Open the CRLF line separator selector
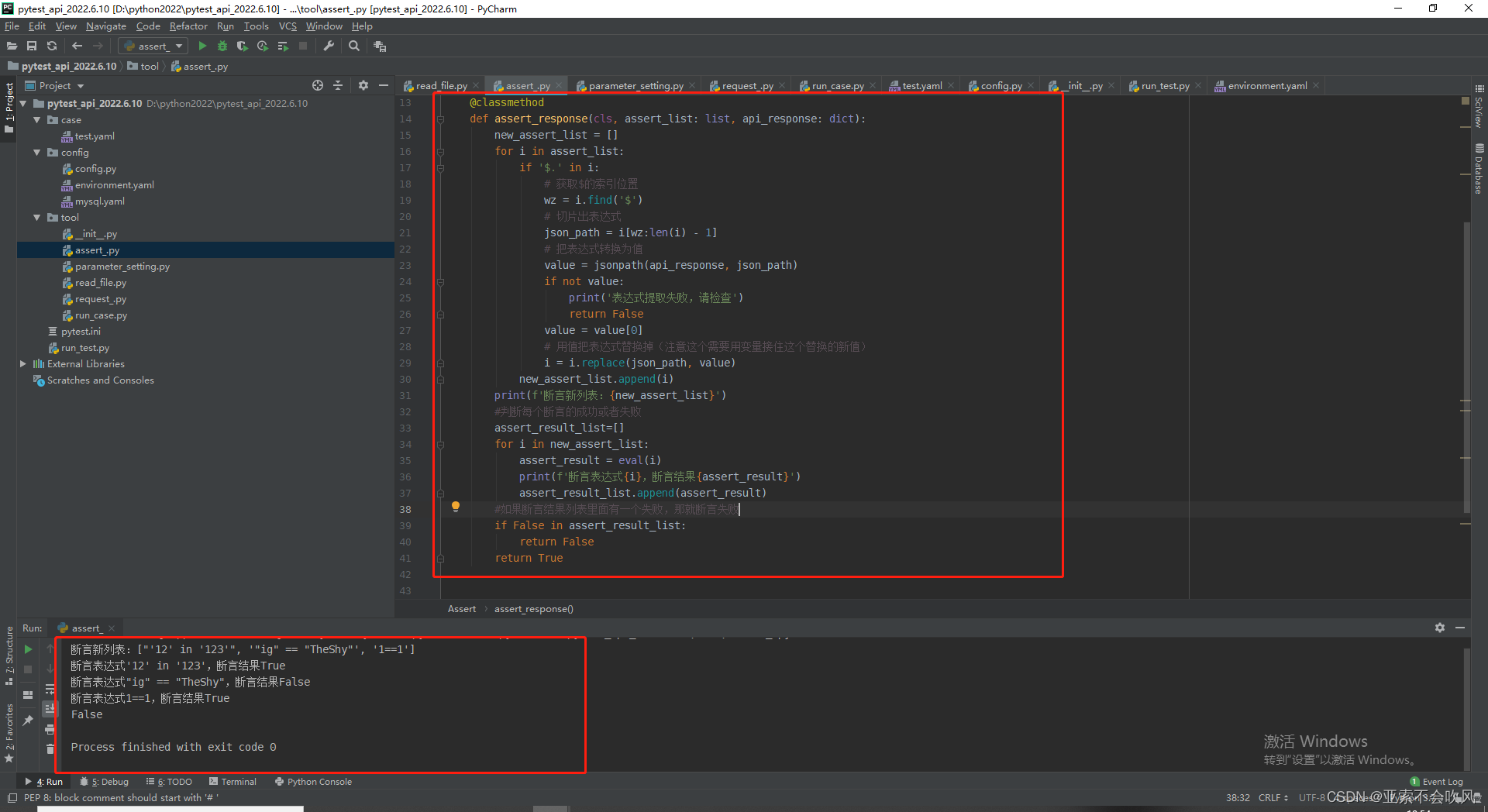 1273,797
